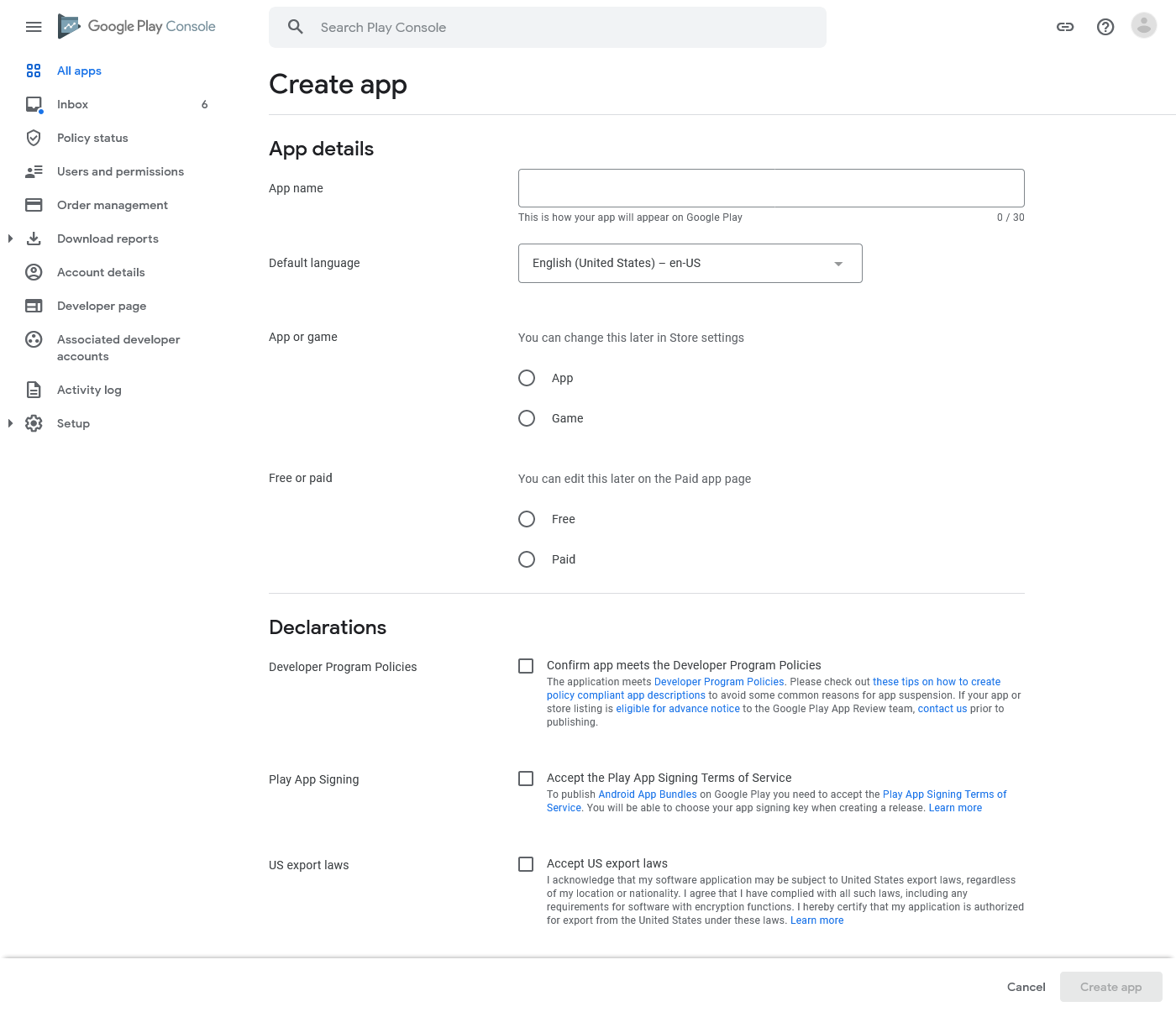Check Accept the Play App Signing Terms
The image size is (1176, 1012).
coord(526,779)
